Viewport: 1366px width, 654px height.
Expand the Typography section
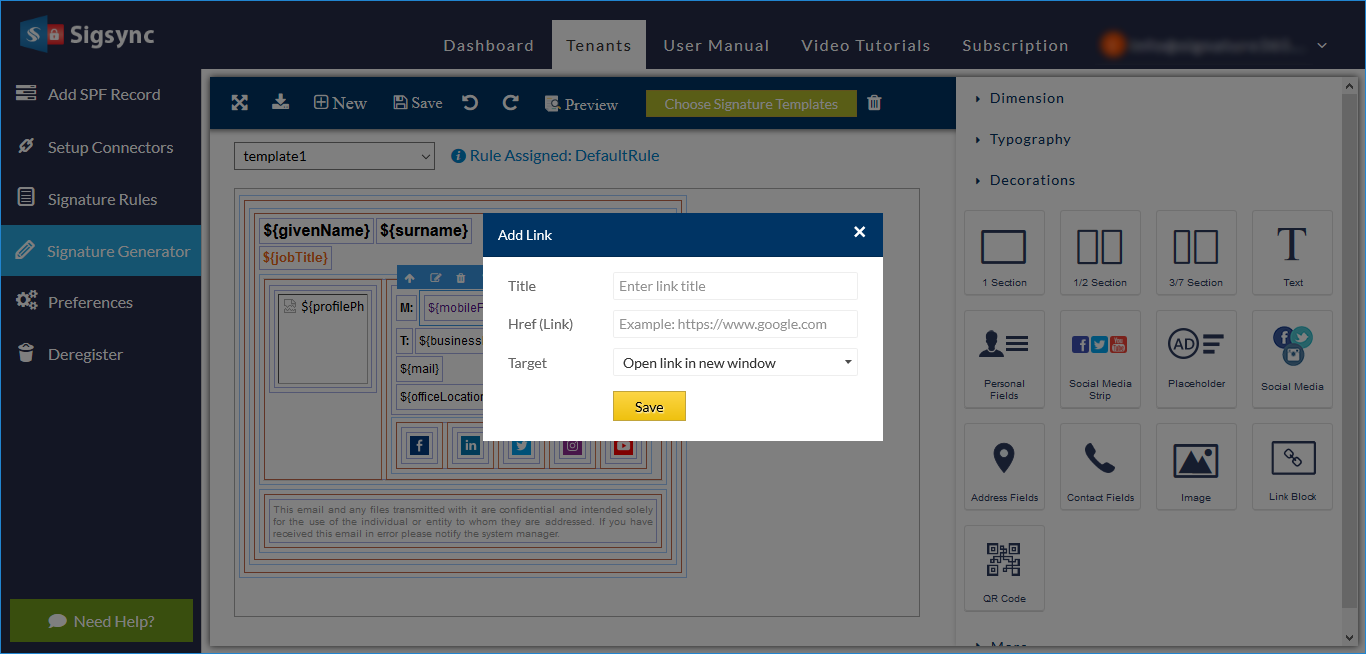point(1030,139)
